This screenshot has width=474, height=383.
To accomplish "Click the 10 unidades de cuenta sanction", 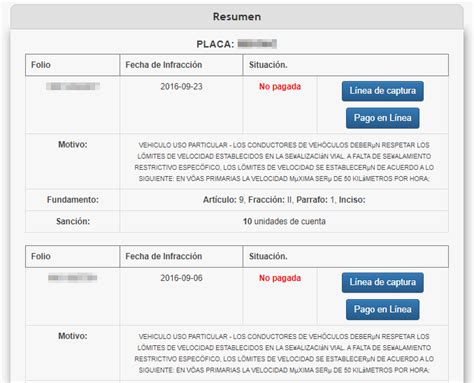I will 284,221.
